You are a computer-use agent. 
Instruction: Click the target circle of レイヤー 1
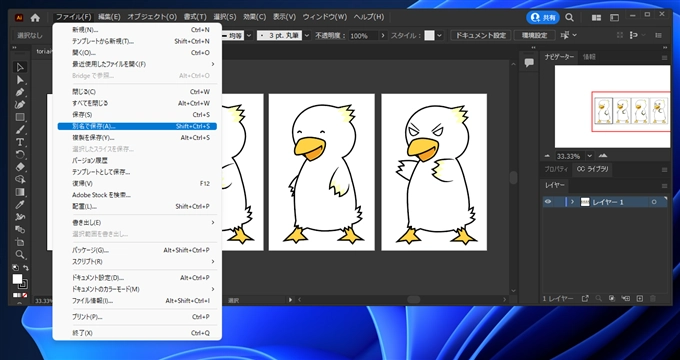(654, 202)
